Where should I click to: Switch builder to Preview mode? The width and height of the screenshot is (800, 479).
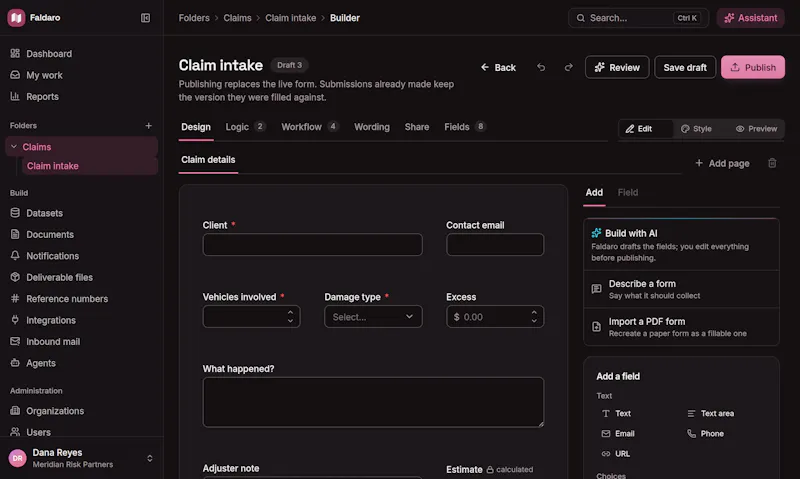756,129
